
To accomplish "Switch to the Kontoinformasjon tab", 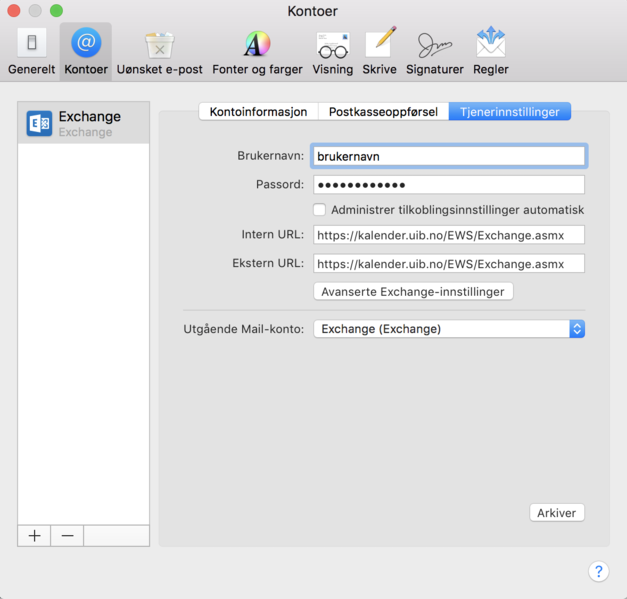I will point(258,112).
